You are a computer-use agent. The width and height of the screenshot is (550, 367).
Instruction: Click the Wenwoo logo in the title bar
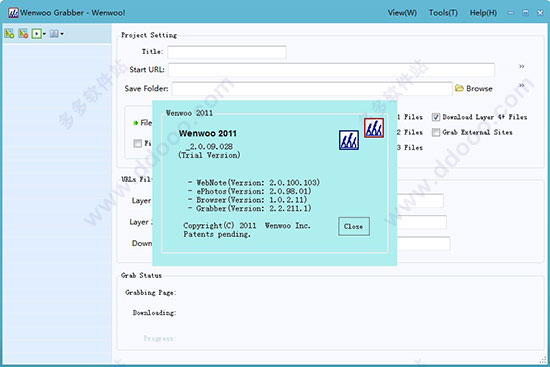[x=13, y=13]
